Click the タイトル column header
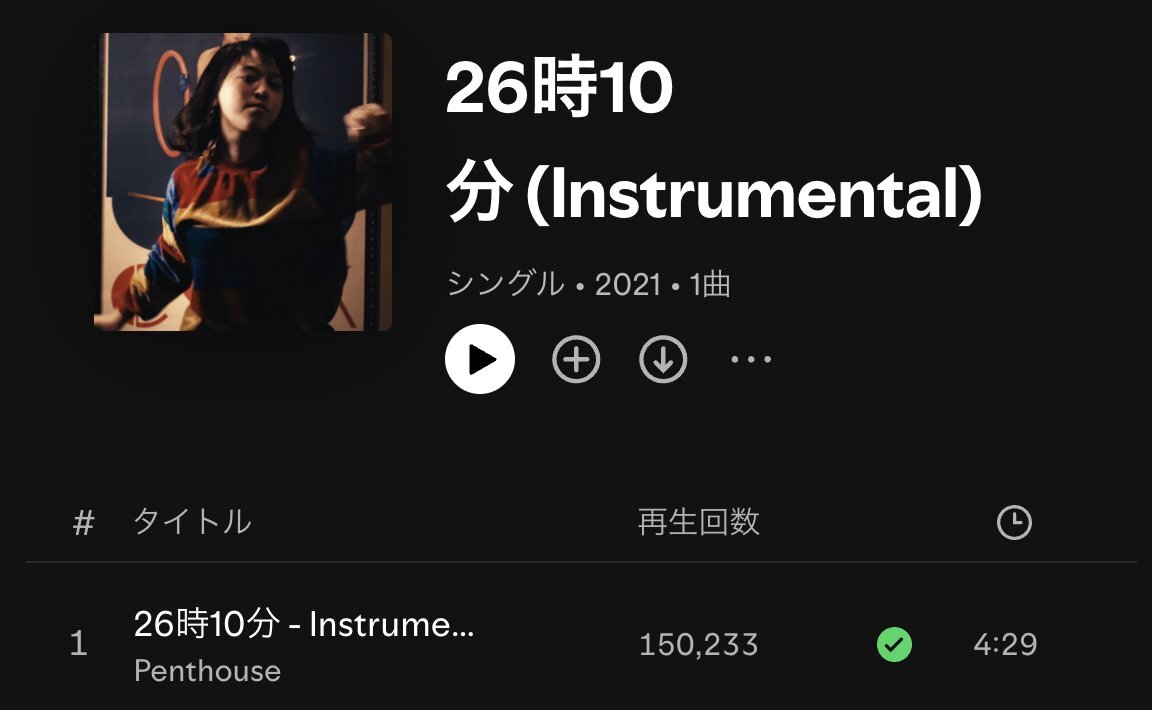This screenshot has height=710, width=1152. tap(192, 522)
